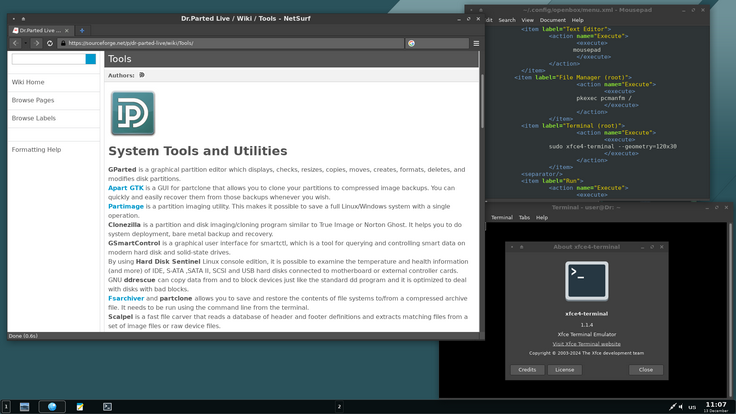Click 'us' keyboard layout indicator
Image resolution: width=736 pixels, height=414 pixels.
[x=692, y=407]
